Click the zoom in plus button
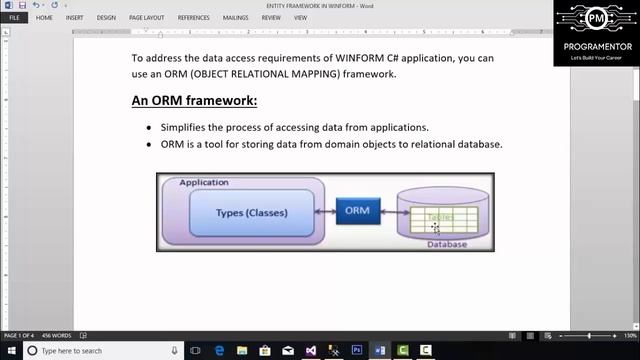The height and width of the screenshot is (360, 640). (x=615, y=336)
